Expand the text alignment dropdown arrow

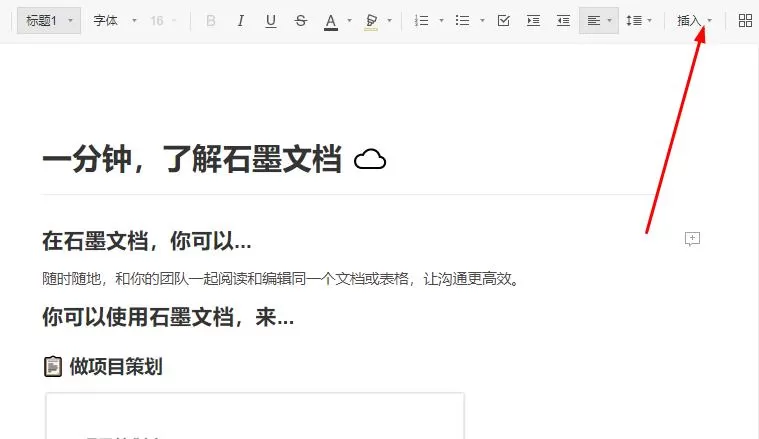[609, 21]
